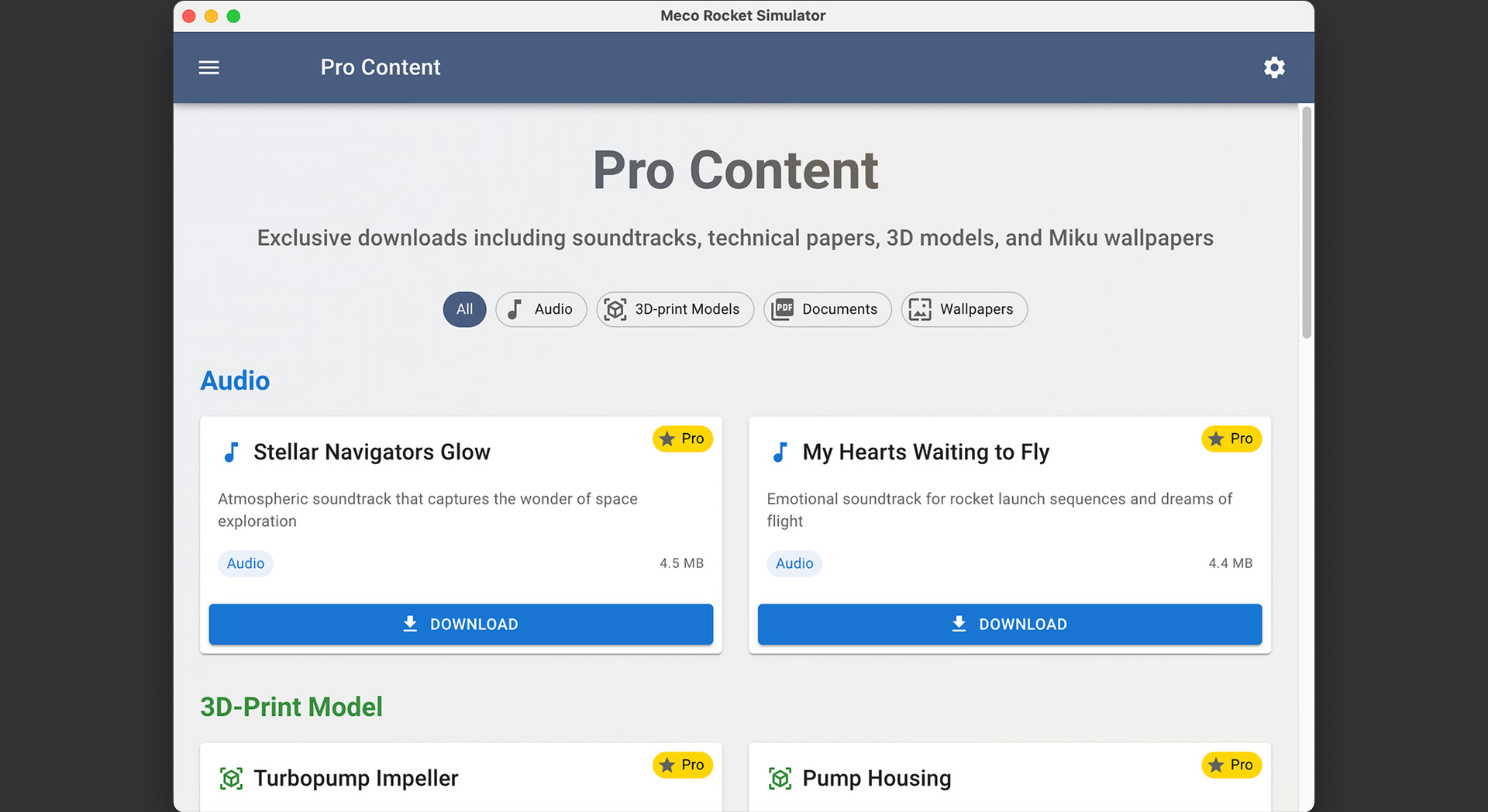Click the Pro star badge on My Hearts Waiting to Fly
This screenshot has width=1488, height=812.
coord(1231,439)
